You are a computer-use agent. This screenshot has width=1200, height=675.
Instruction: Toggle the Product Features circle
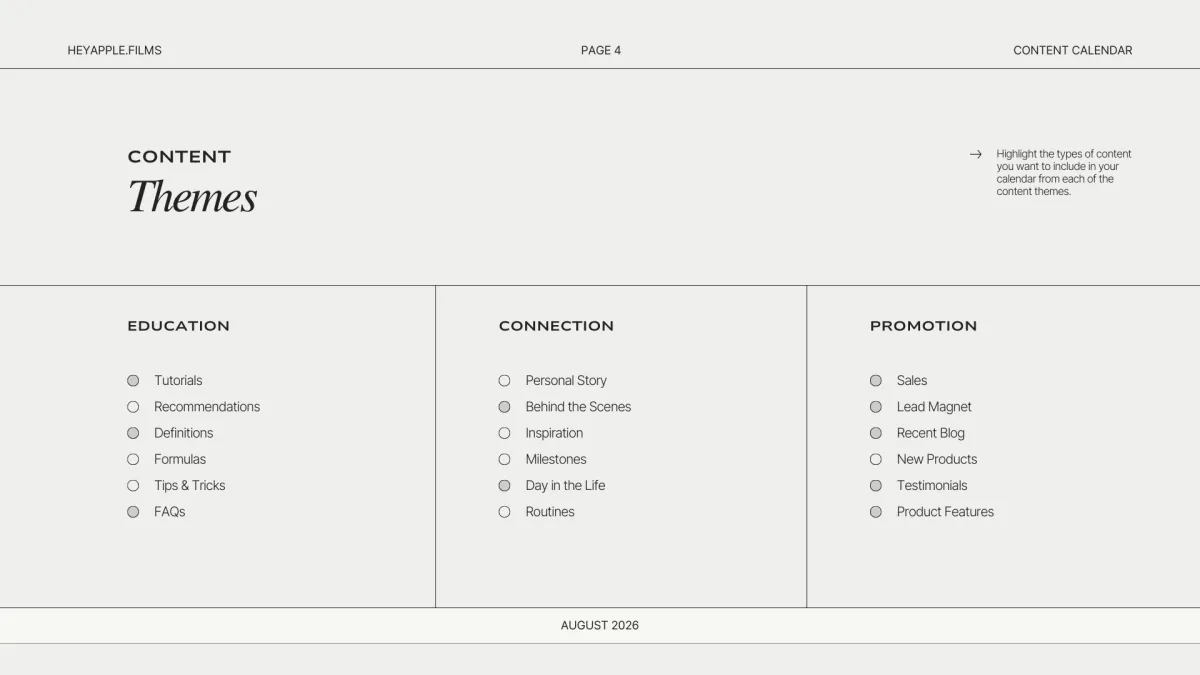(876, 512)
